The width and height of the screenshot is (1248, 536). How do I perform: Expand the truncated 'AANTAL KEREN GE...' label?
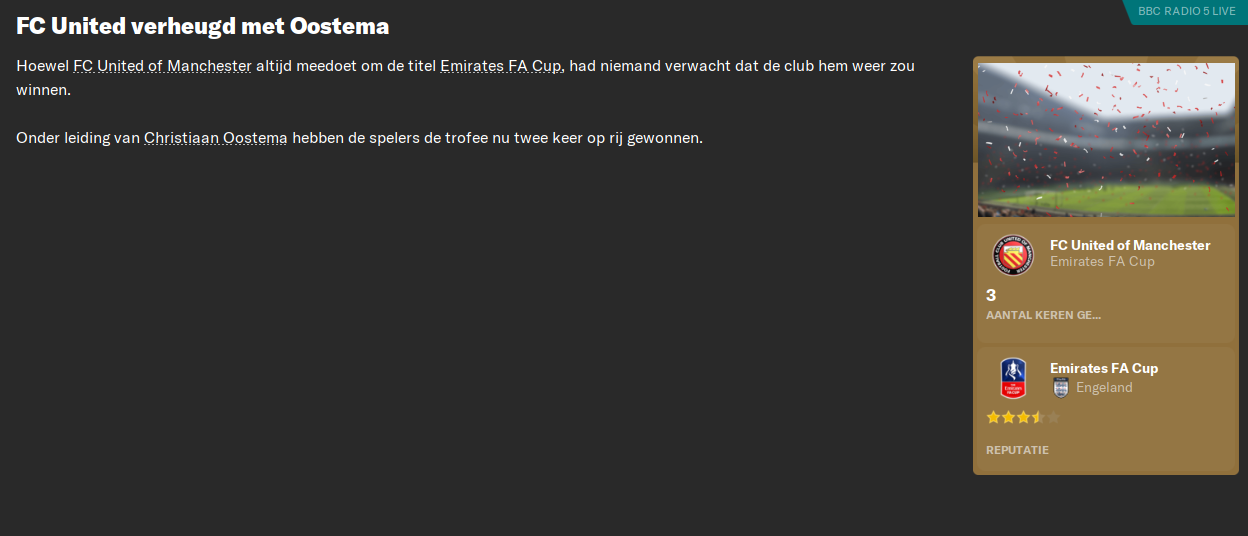(x=1043, y=315)
